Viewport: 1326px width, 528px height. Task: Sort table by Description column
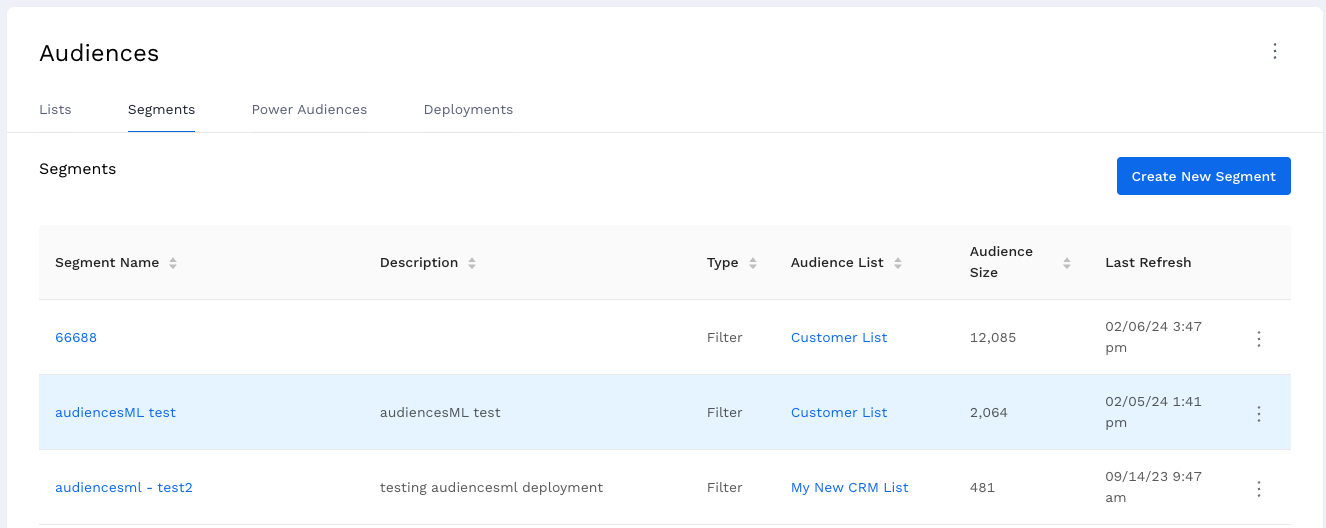click(472, 263)
